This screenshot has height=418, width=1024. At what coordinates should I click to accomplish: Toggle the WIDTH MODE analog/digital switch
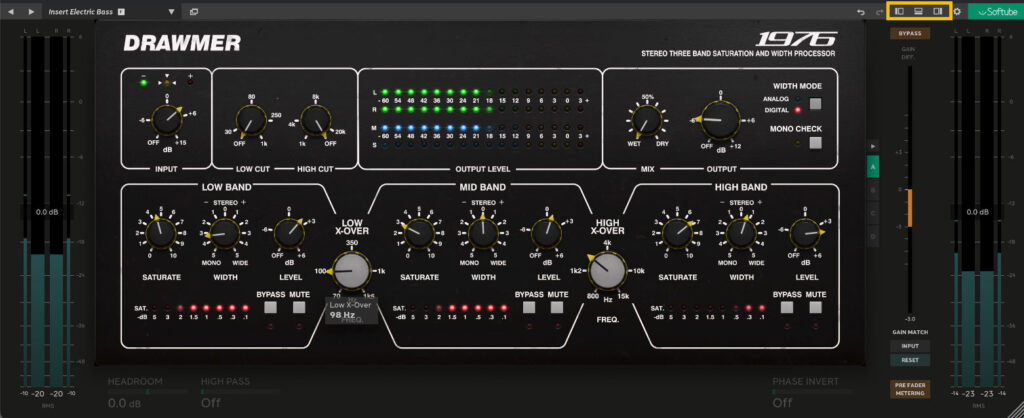[x=815, y=104]
